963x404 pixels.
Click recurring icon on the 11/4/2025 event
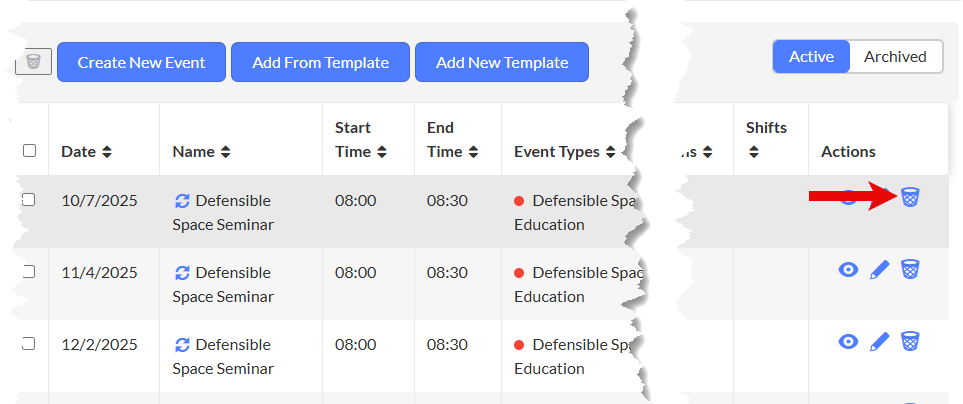(182, 273)
